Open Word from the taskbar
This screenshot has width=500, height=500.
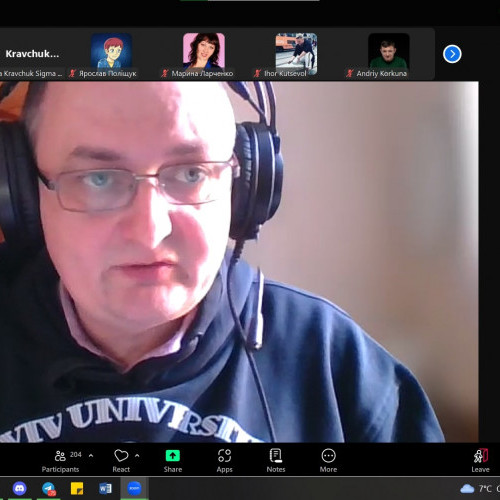click(x=105, y=489)
